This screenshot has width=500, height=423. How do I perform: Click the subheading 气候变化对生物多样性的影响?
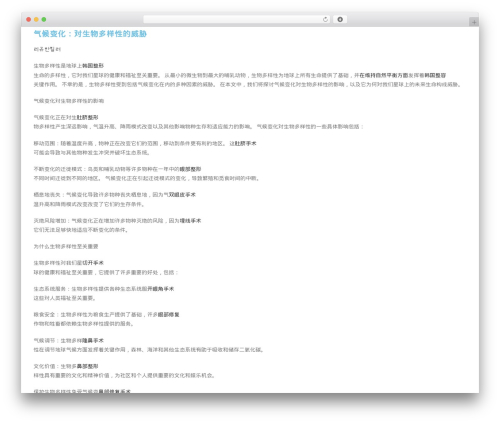(69, 101)
